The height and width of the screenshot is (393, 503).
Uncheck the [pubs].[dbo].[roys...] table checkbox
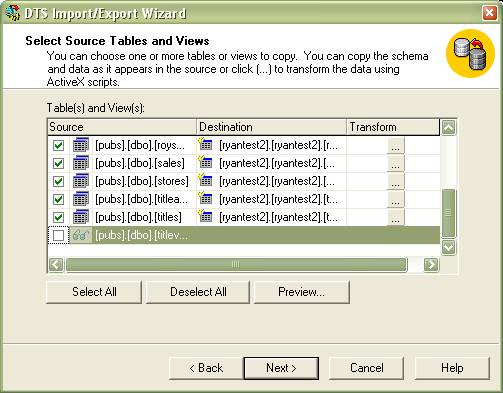click(x=58, y=146)
